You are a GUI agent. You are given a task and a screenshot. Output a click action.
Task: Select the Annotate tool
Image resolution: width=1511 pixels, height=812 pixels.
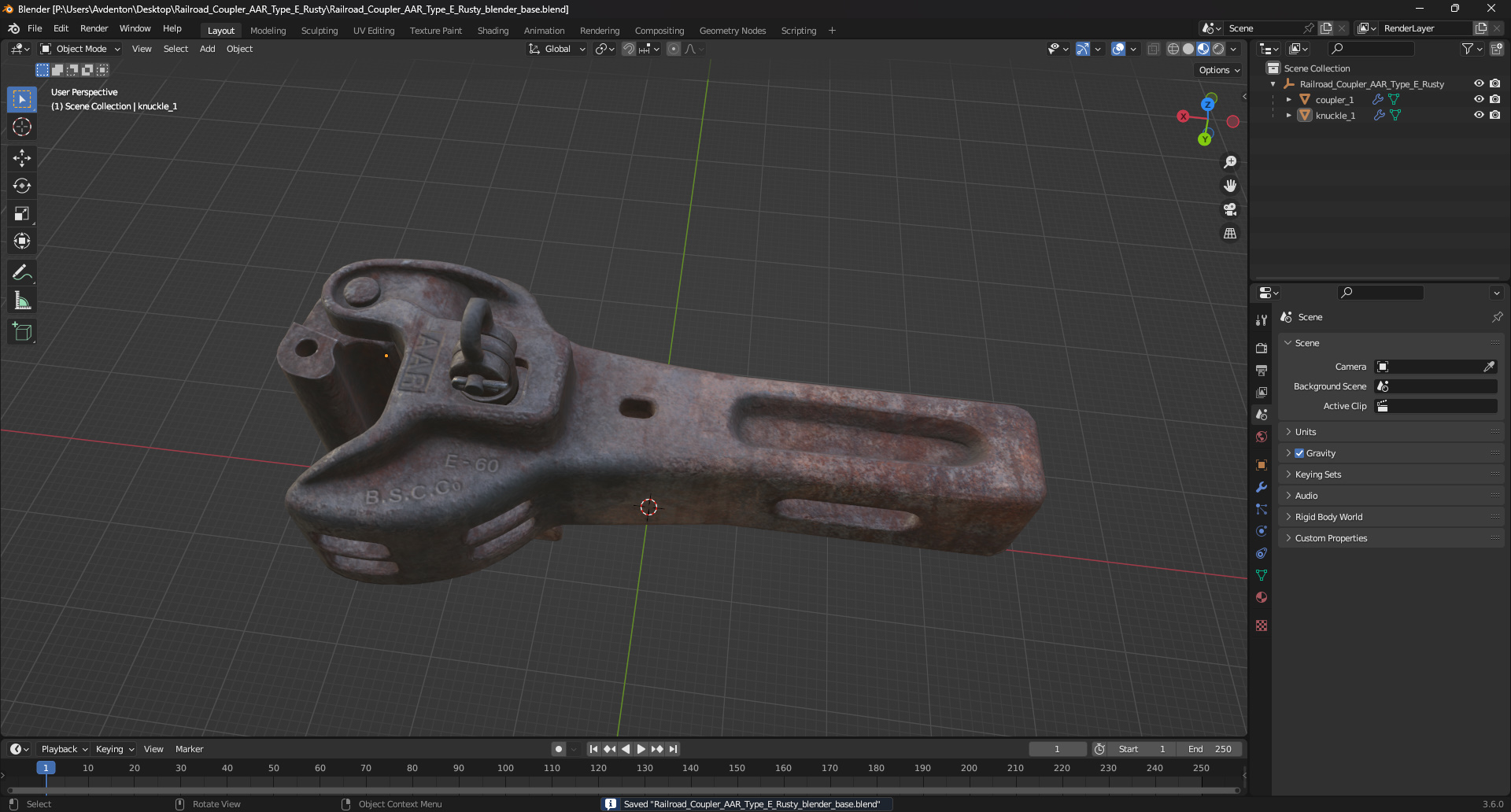click(22, 273)
